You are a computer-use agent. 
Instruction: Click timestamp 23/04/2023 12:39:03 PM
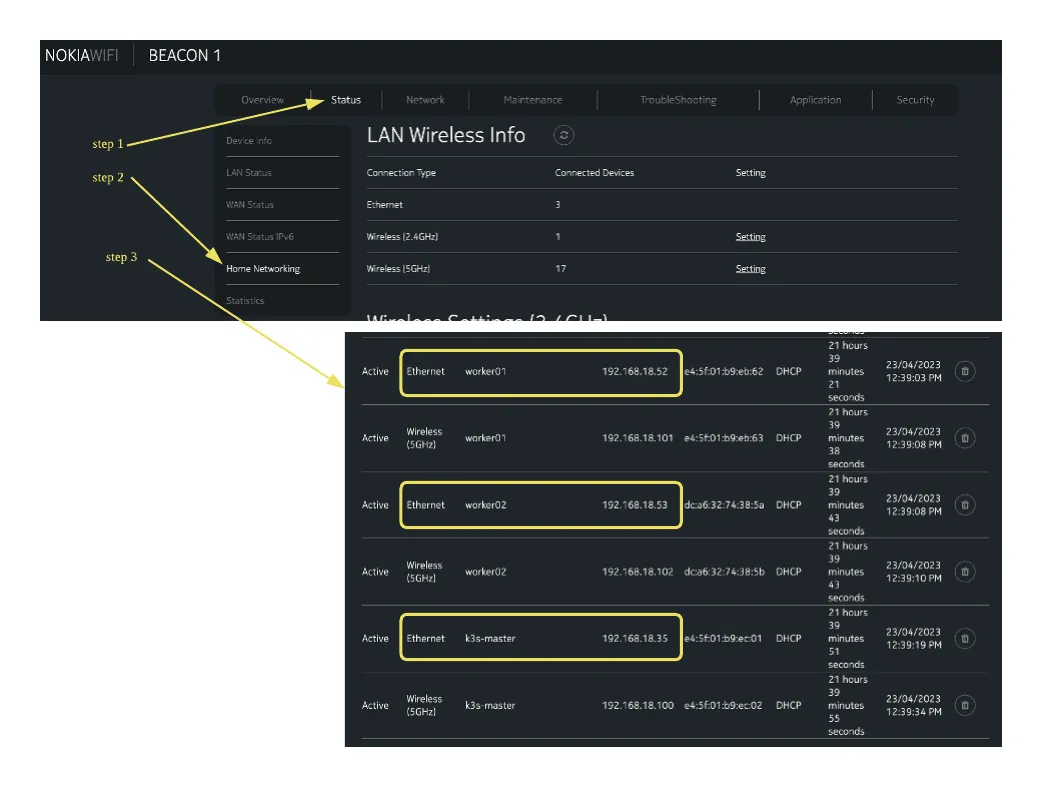914,371
